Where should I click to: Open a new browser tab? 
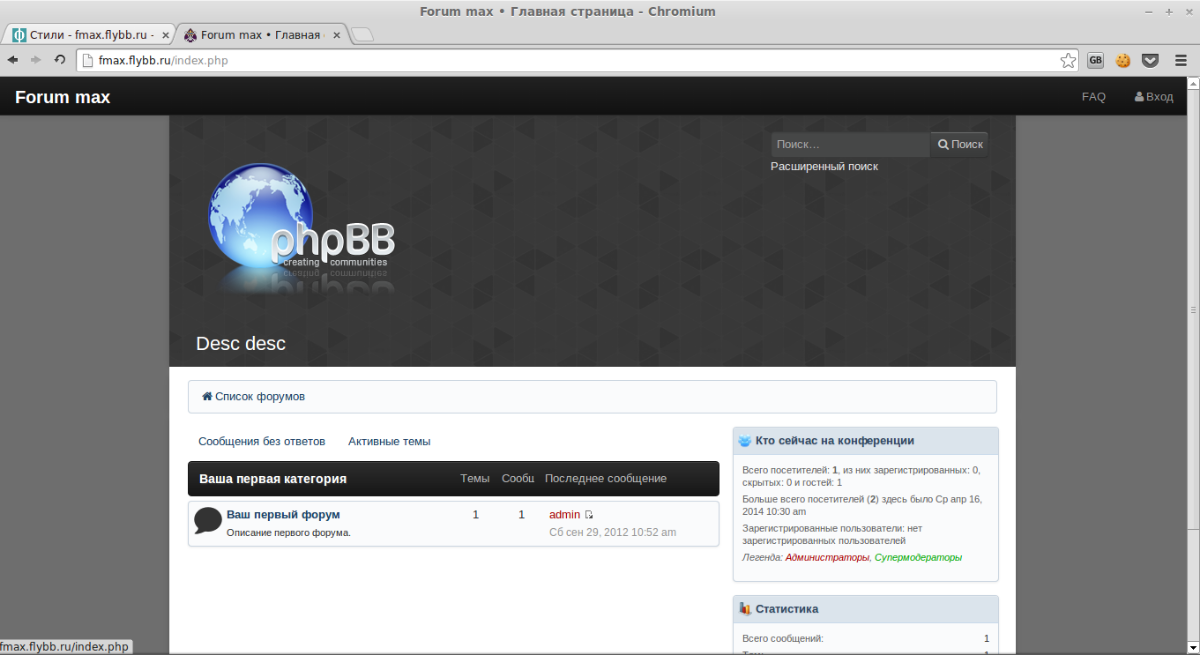pyautogui.click(x=363, y=35)
